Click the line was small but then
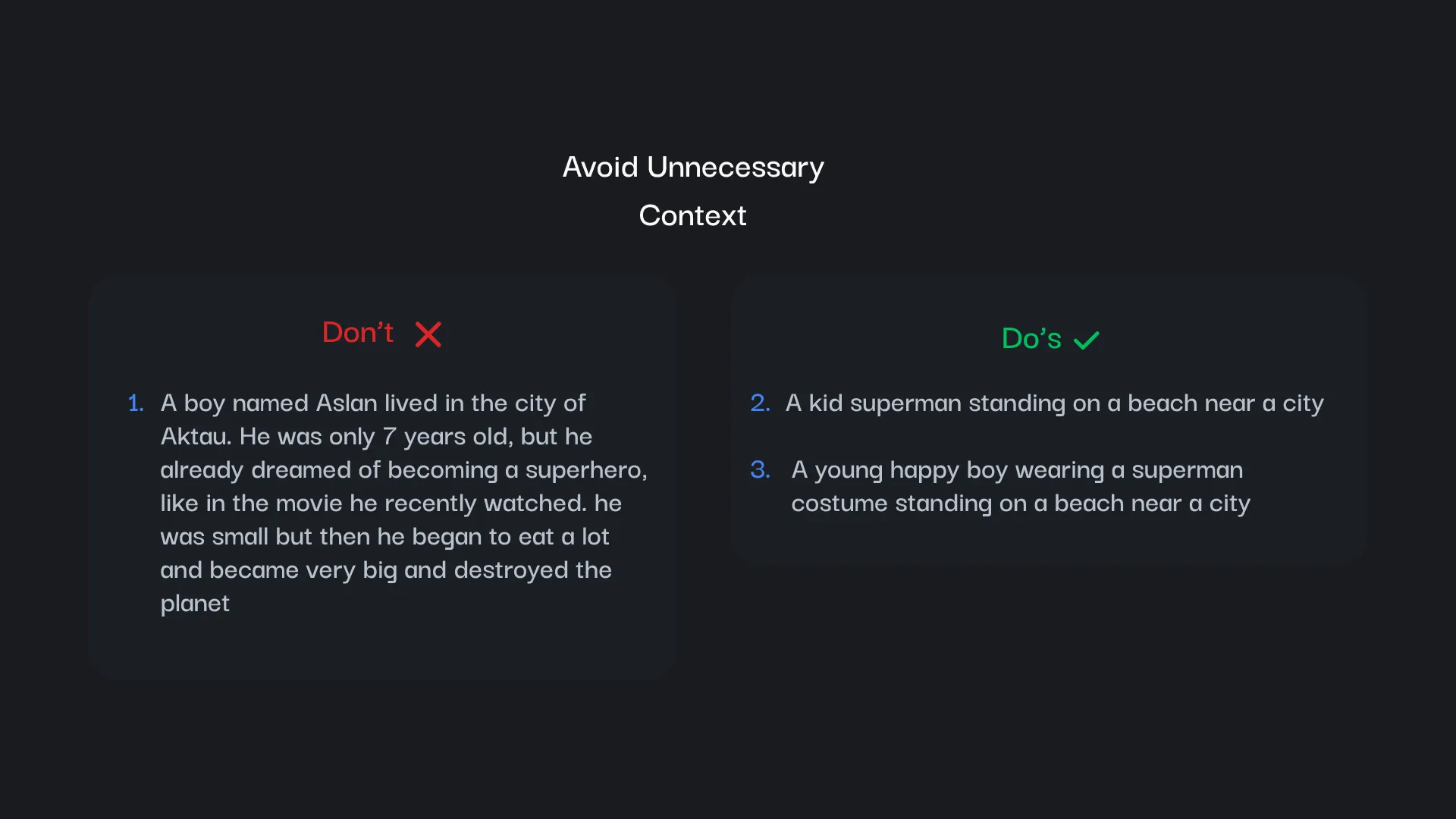Screen dimensions: 1456x819 click(384, 537)
